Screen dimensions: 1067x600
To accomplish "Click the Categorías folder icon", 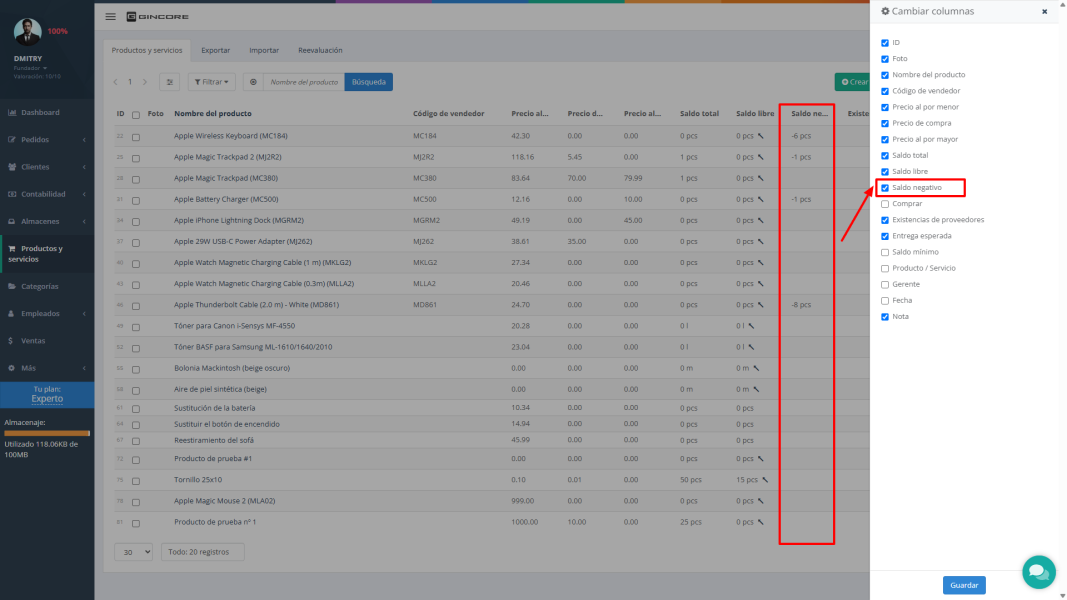I will point(12,286).
